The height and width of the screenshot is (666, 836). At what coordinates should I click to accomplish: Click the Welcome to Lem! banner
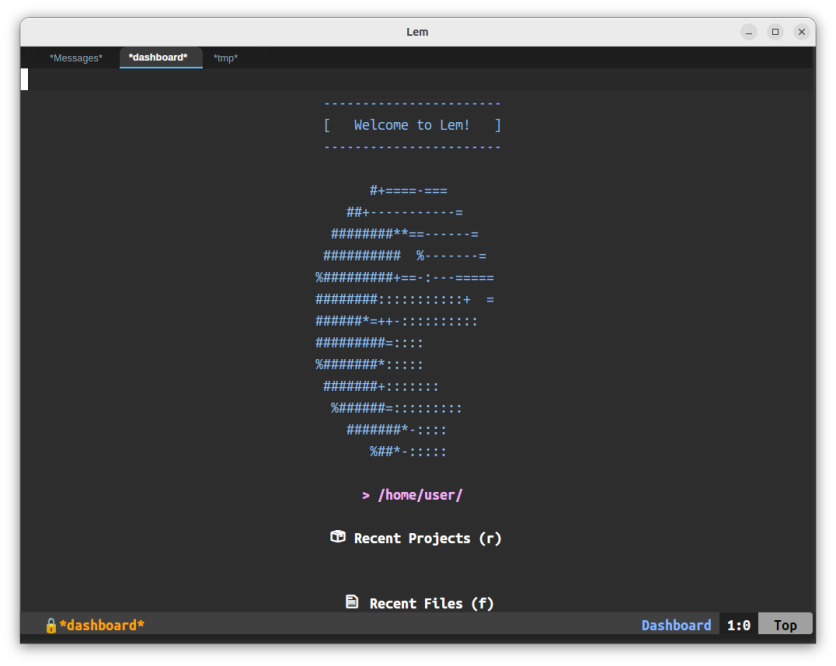(412, 125)
